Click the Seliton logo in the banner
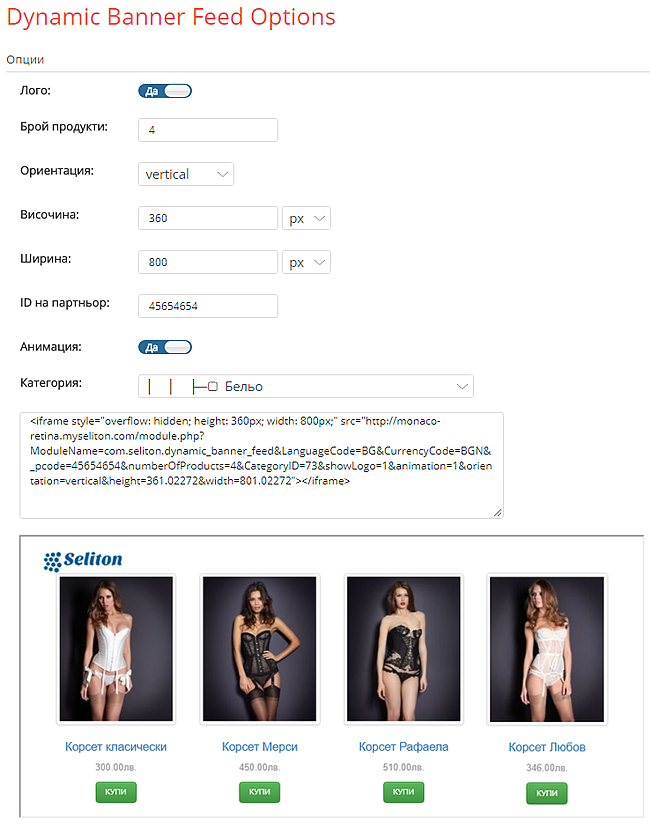 pos(83,561)
